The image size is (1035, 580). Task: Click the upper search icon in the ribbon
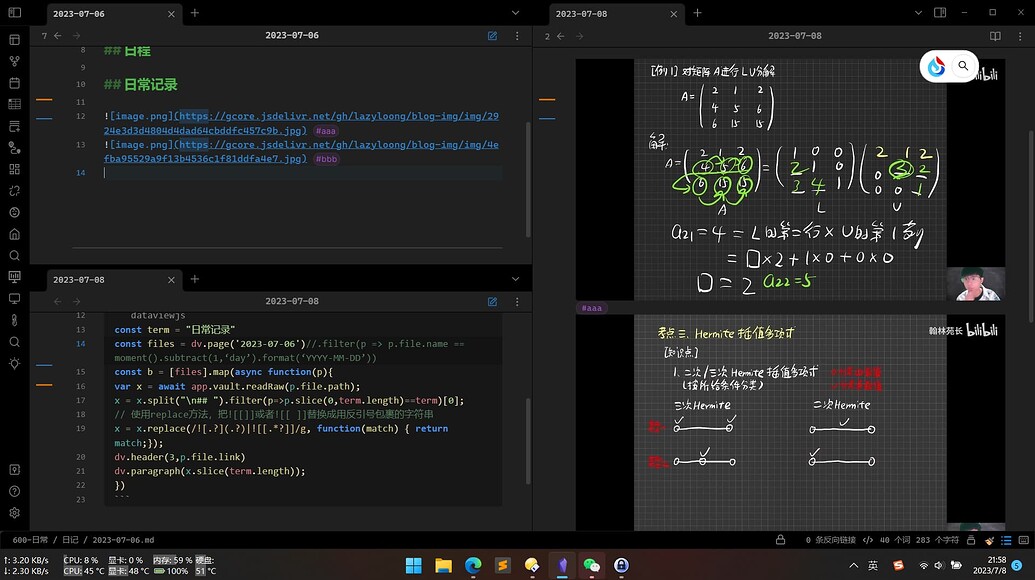tap(15, 255)
